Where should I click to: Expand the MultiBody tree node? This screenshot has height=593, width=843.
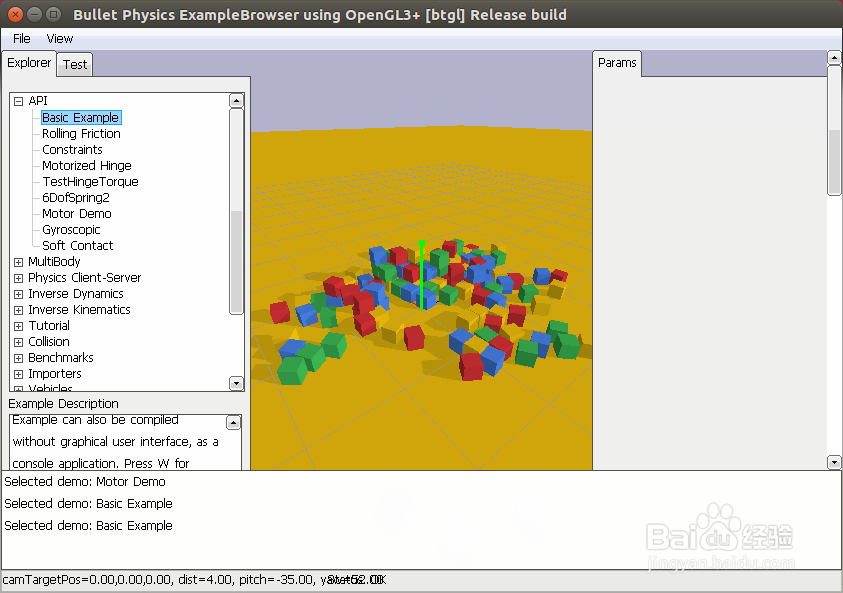(18, 262)
